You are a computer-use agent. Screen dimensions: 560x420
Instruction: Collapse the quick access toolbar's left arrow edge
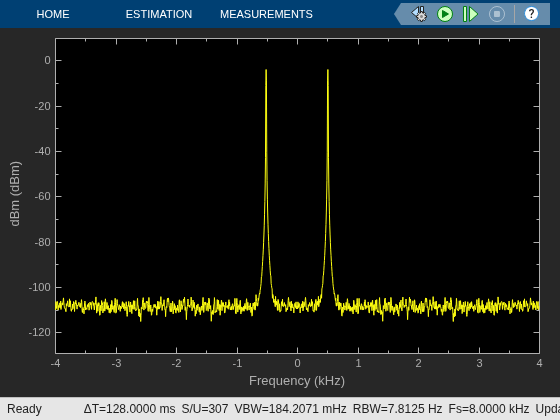click(x=398, y=14)
